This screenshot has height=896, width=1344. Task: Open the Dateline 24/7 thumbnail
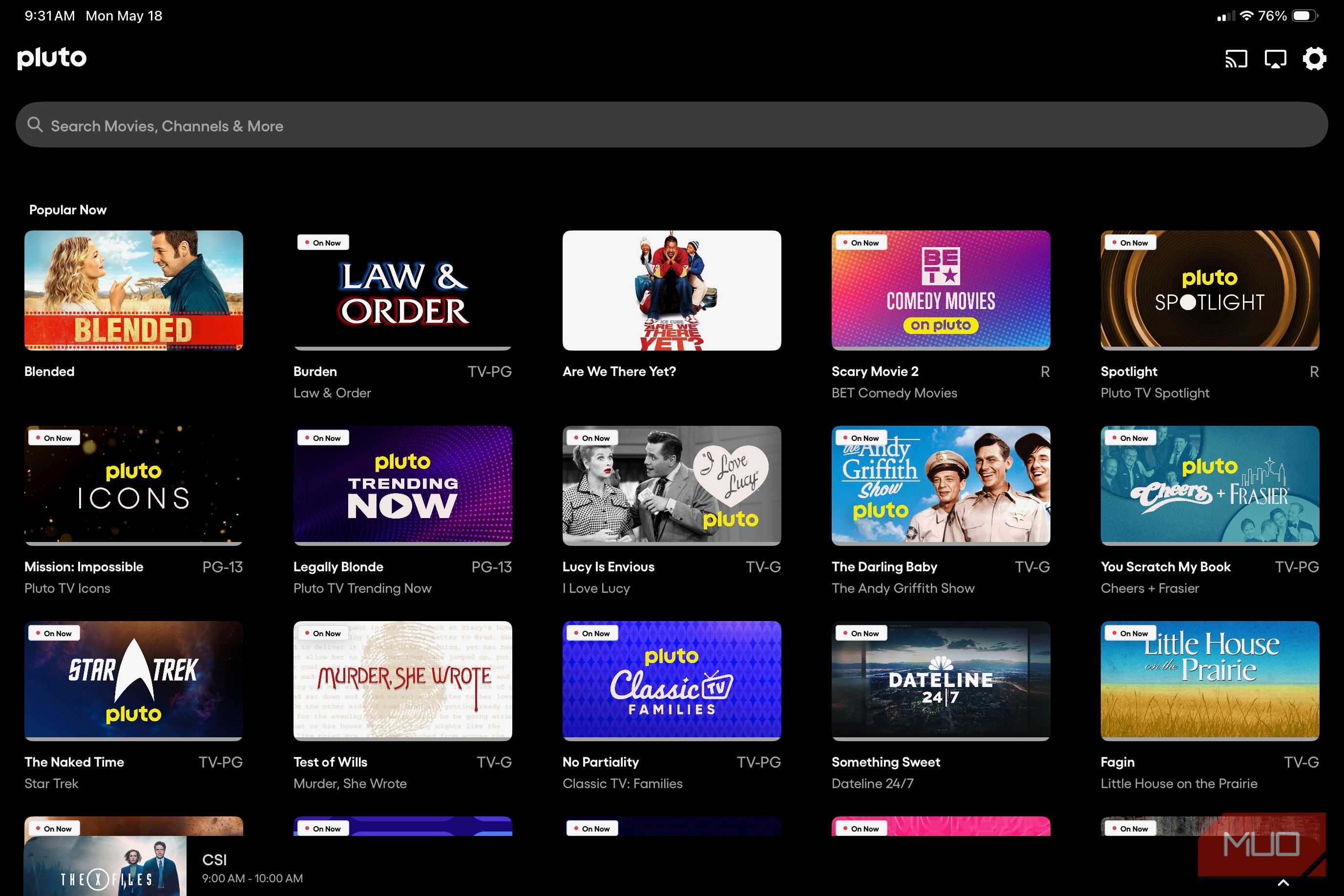pyautogui.click(x=941, y=681)
